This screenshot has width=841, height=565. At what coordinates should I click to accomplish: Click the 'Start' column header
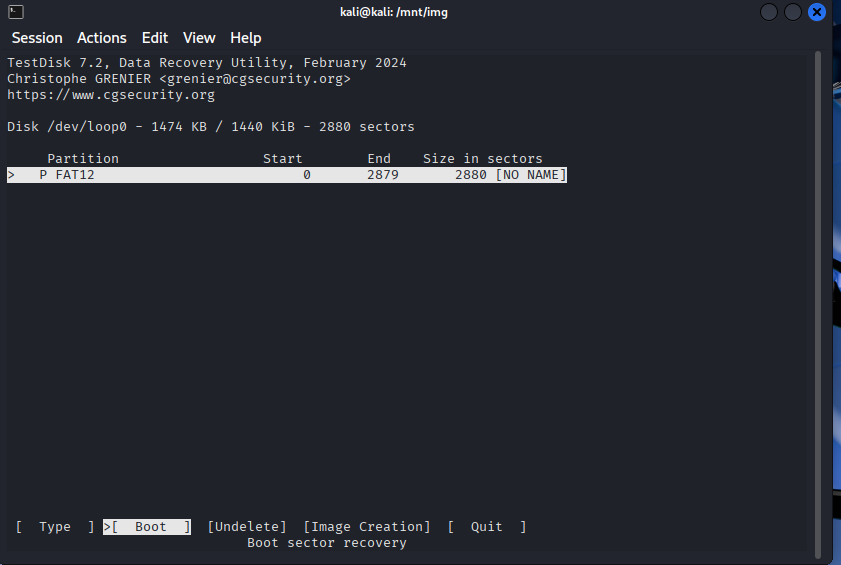pos(283,159)
